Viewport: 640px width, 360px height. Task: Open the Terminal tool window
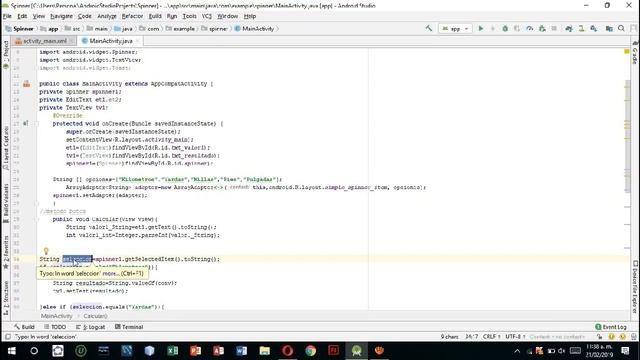coord(129,327)
